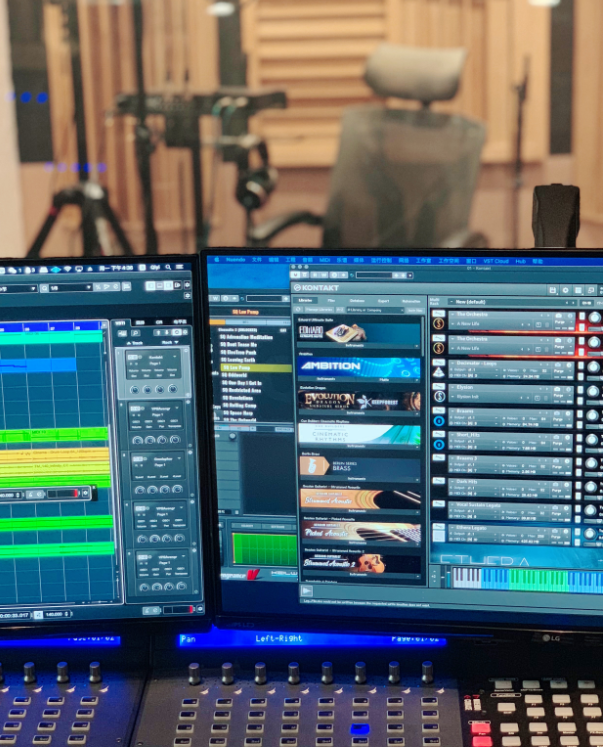Click Purge button on Dark Hits instrument

tap(558, 491)
